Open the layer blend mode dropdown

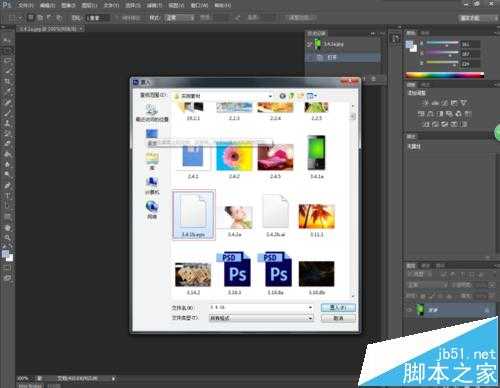[428, 285]
